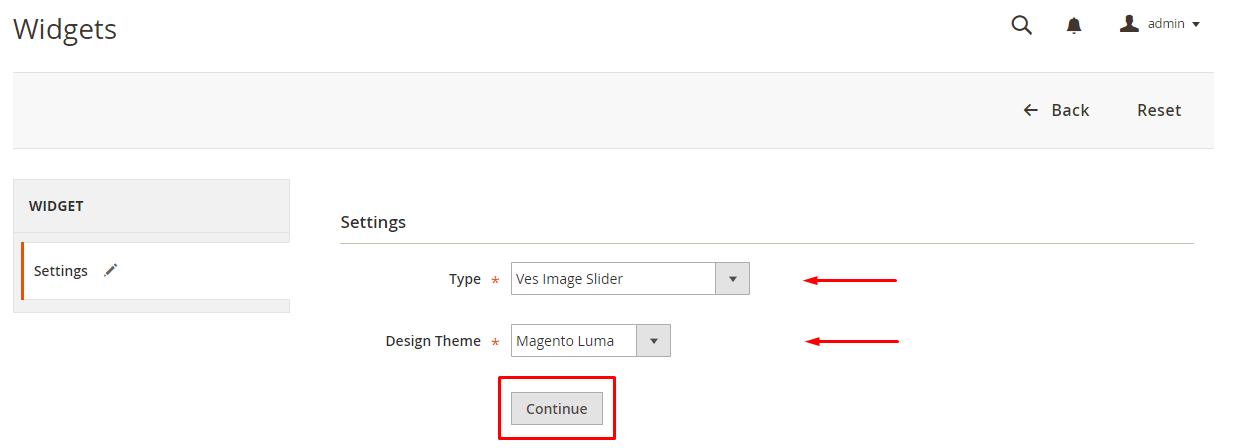This screenshot has width=1233, height=448.
Task: Click the Reset button
Action: pyautogui.click(x=1159, y=110)
